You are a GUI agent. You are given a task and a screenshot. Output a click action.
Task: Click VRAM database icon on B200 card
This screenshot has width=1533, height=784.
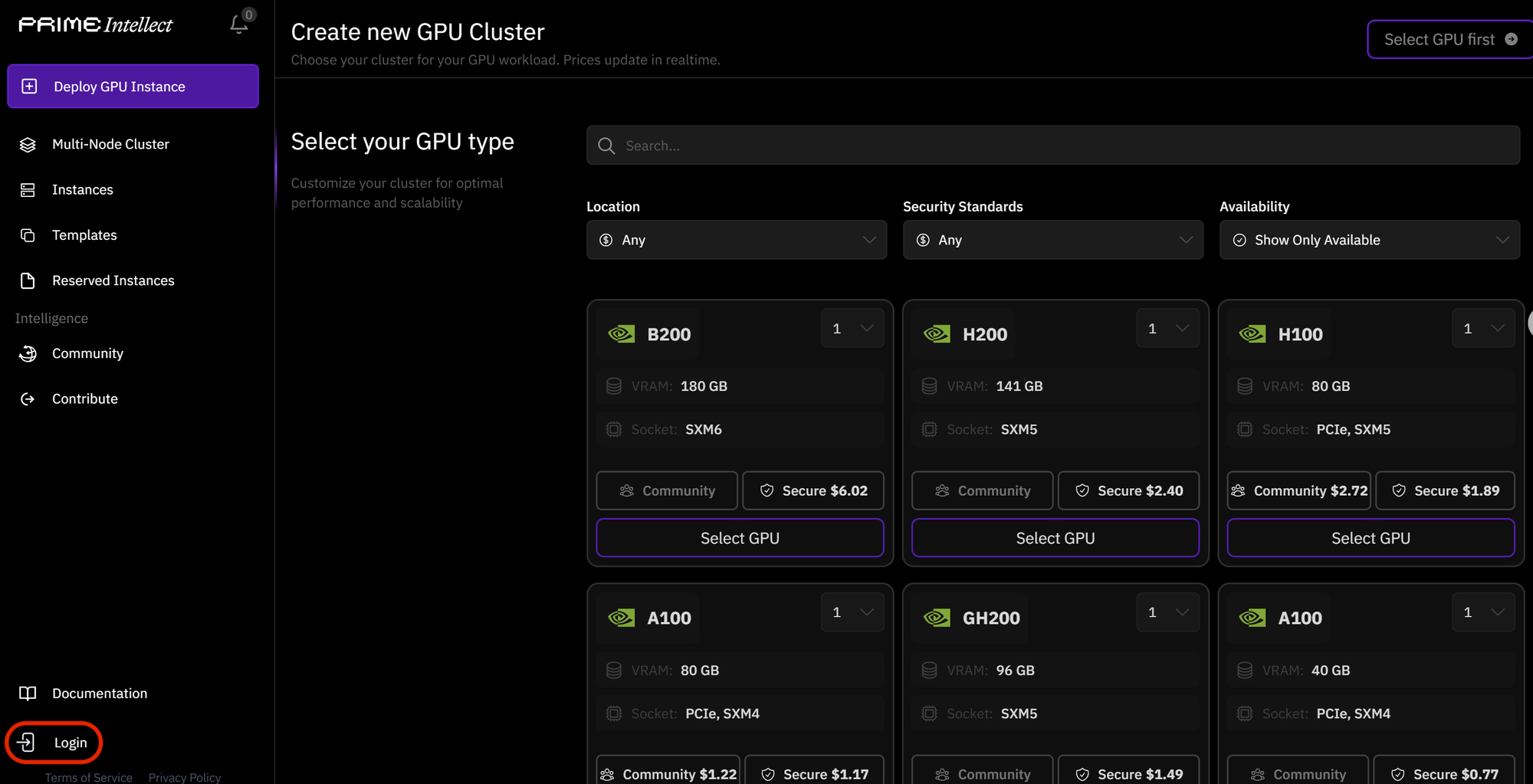614,386
